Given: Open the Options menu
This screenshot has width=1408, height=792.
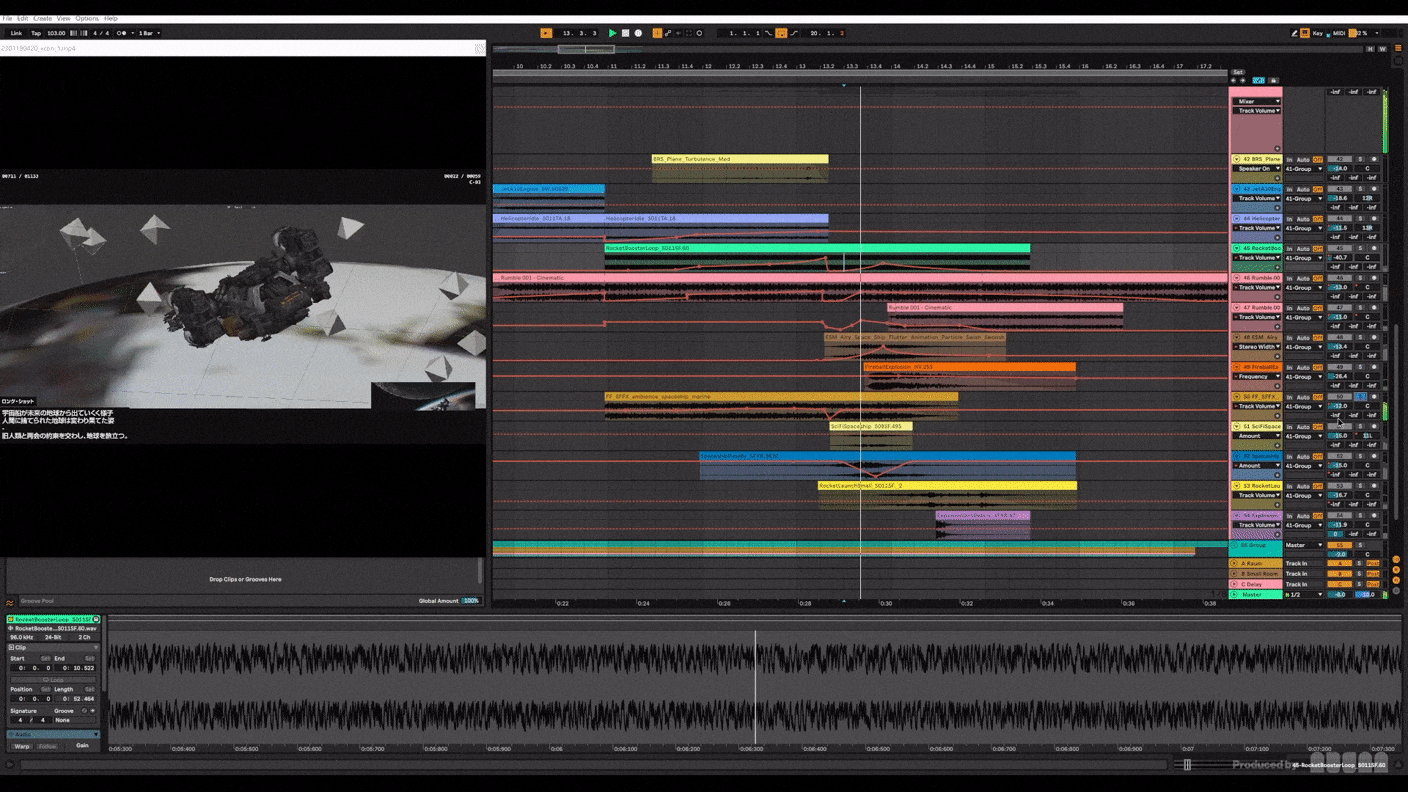Looking at the screenshot, I should point(87,18).
